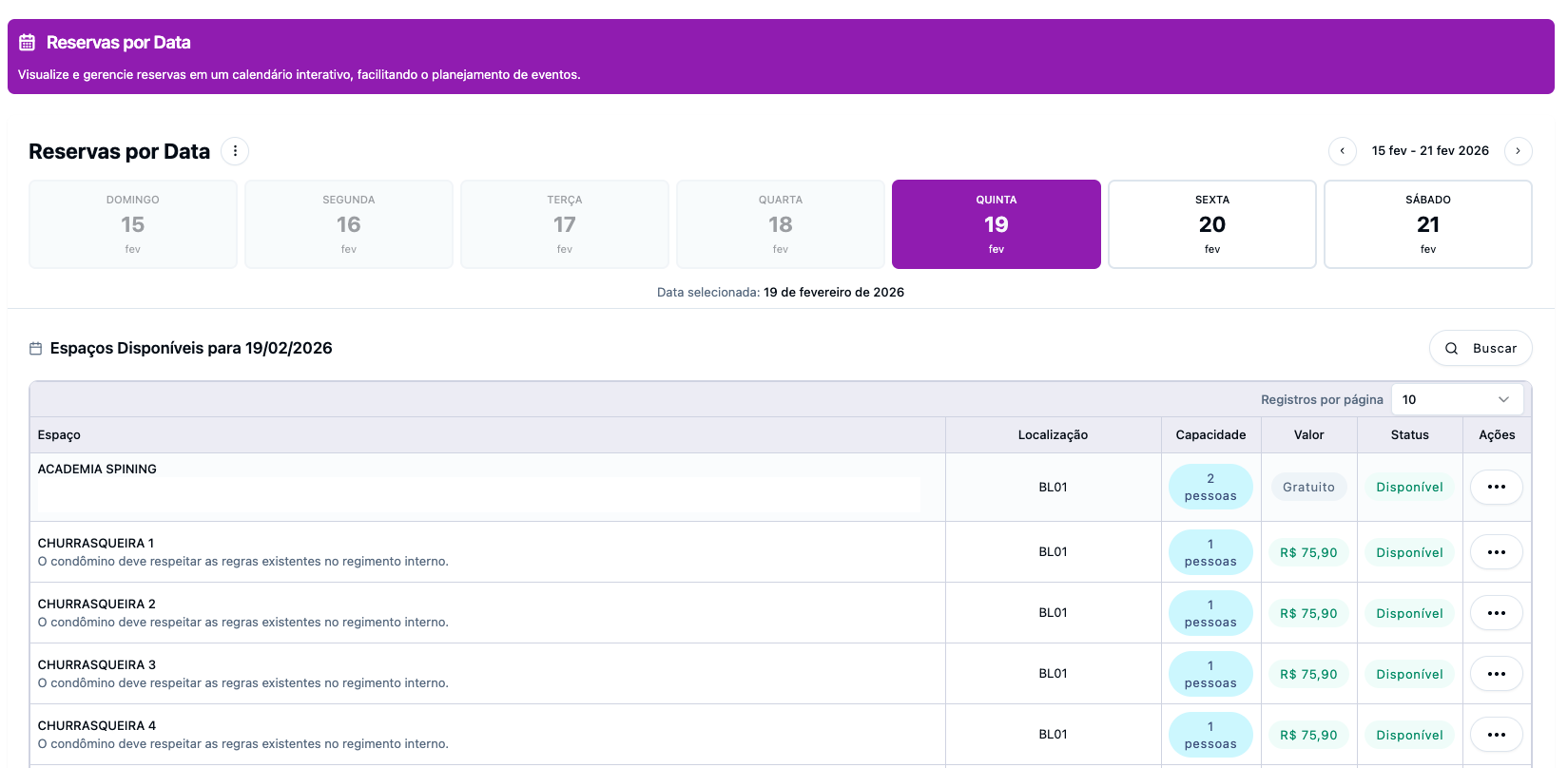Screen dimensions: 1568x768
Task: Select Sábado 21 fev day tab
Action: [1427, 224]
